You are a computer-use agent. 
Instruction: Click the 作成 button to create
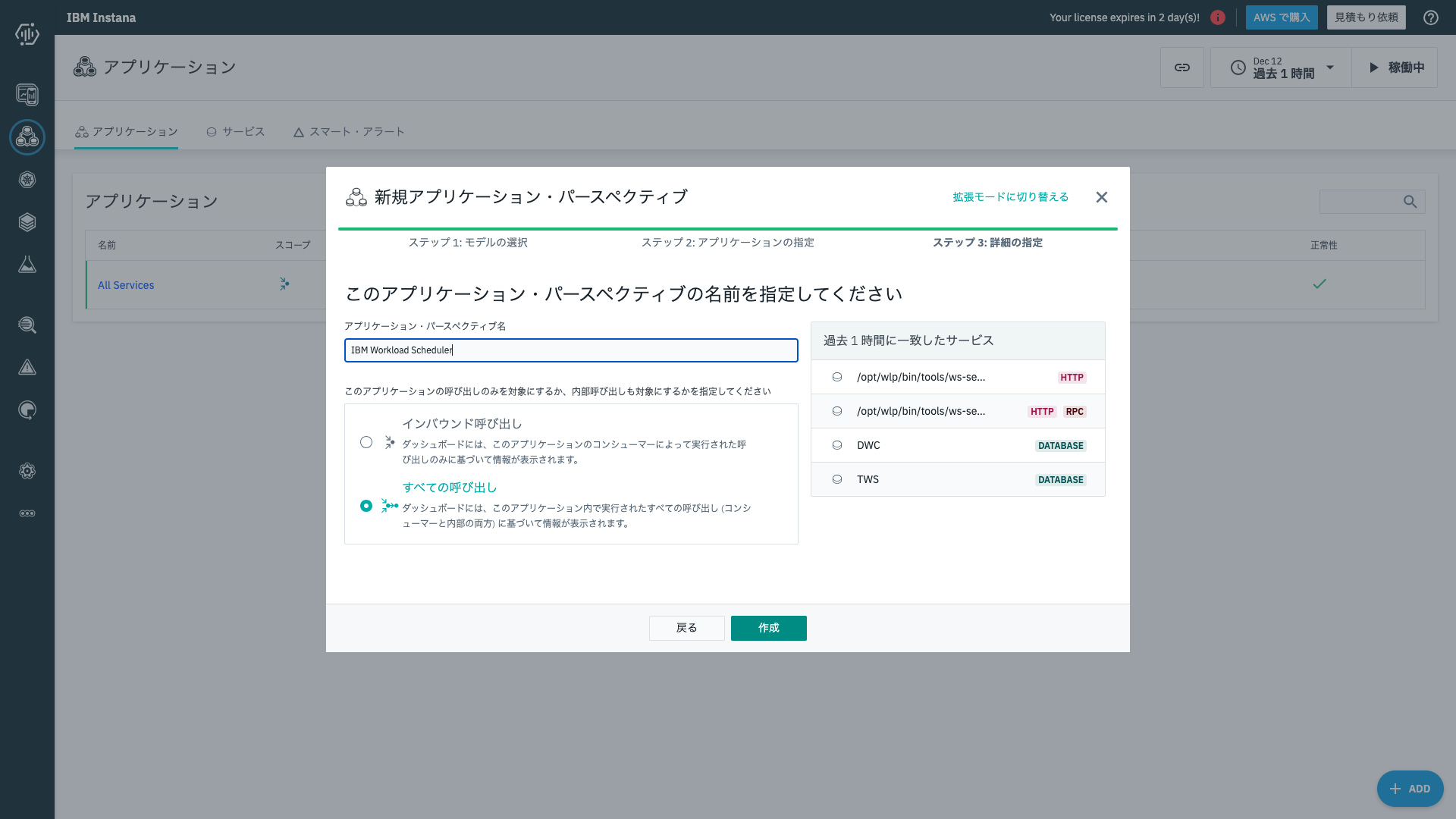pyautogui.click(x=768, y=628)
